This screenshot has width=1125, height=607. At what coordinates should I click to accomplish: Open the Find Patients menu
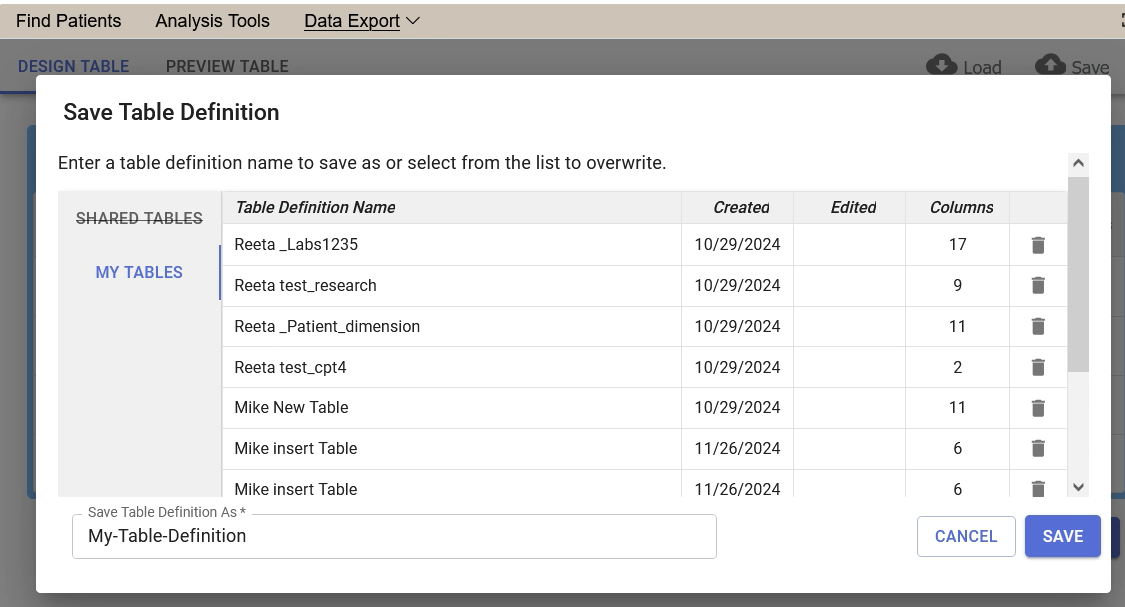[68, 21]
